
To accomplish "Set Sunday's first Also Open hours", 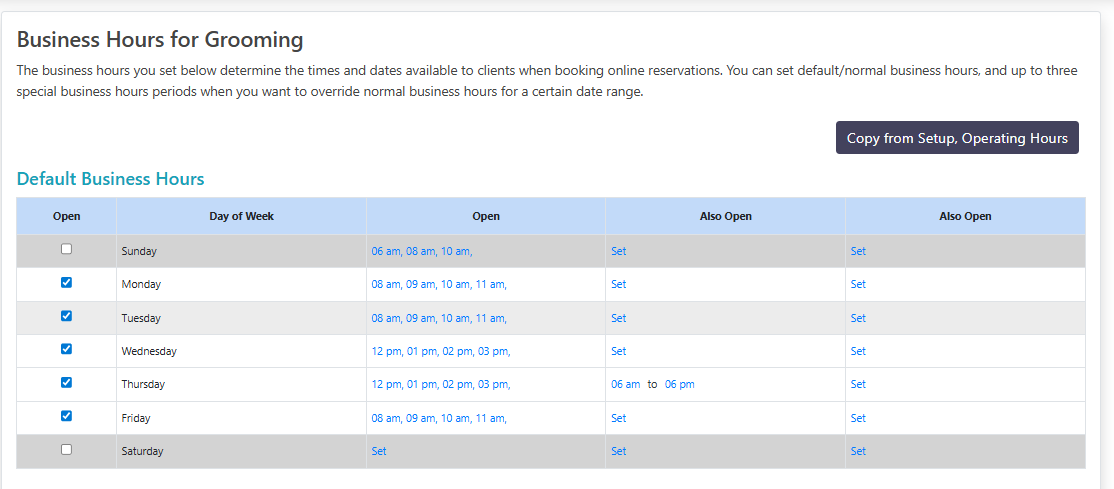I will [618, 251].
